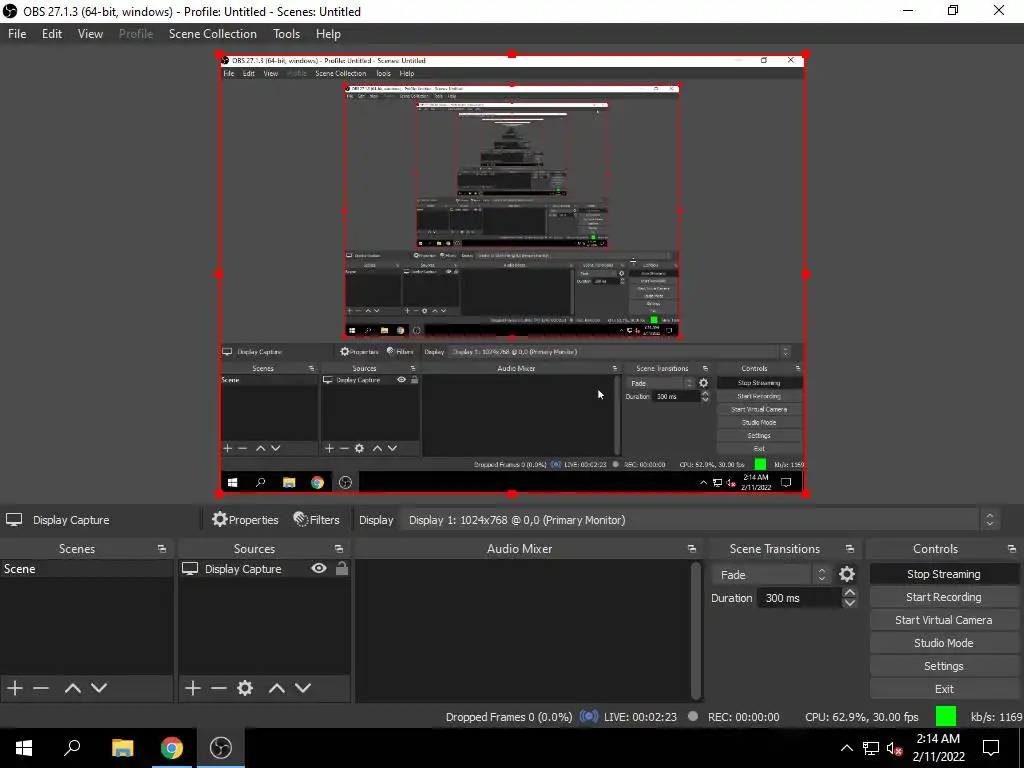The image size is (1024, 768).
Task: Open the View menu
Action: [90, 33]
